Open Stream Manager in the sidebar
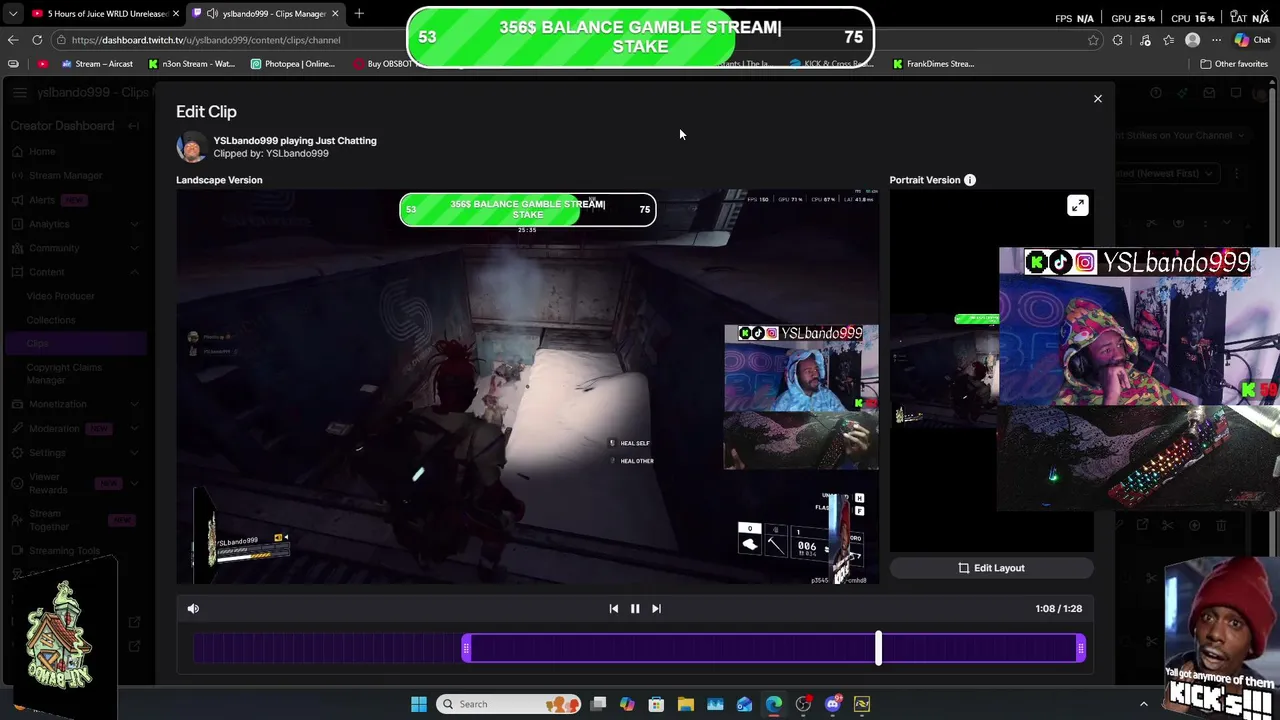The image size is (1280, 720). point(65,175)
